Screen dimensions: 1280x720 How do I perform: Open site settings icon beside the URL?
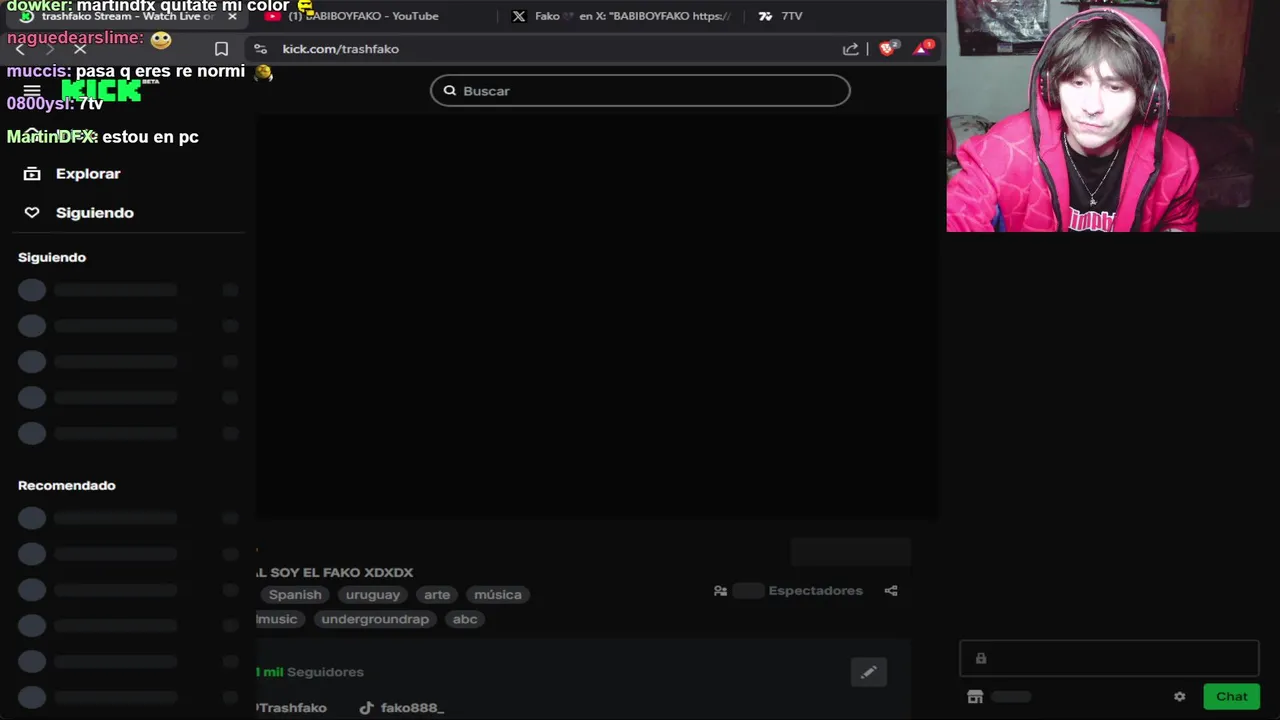(260, 49)
